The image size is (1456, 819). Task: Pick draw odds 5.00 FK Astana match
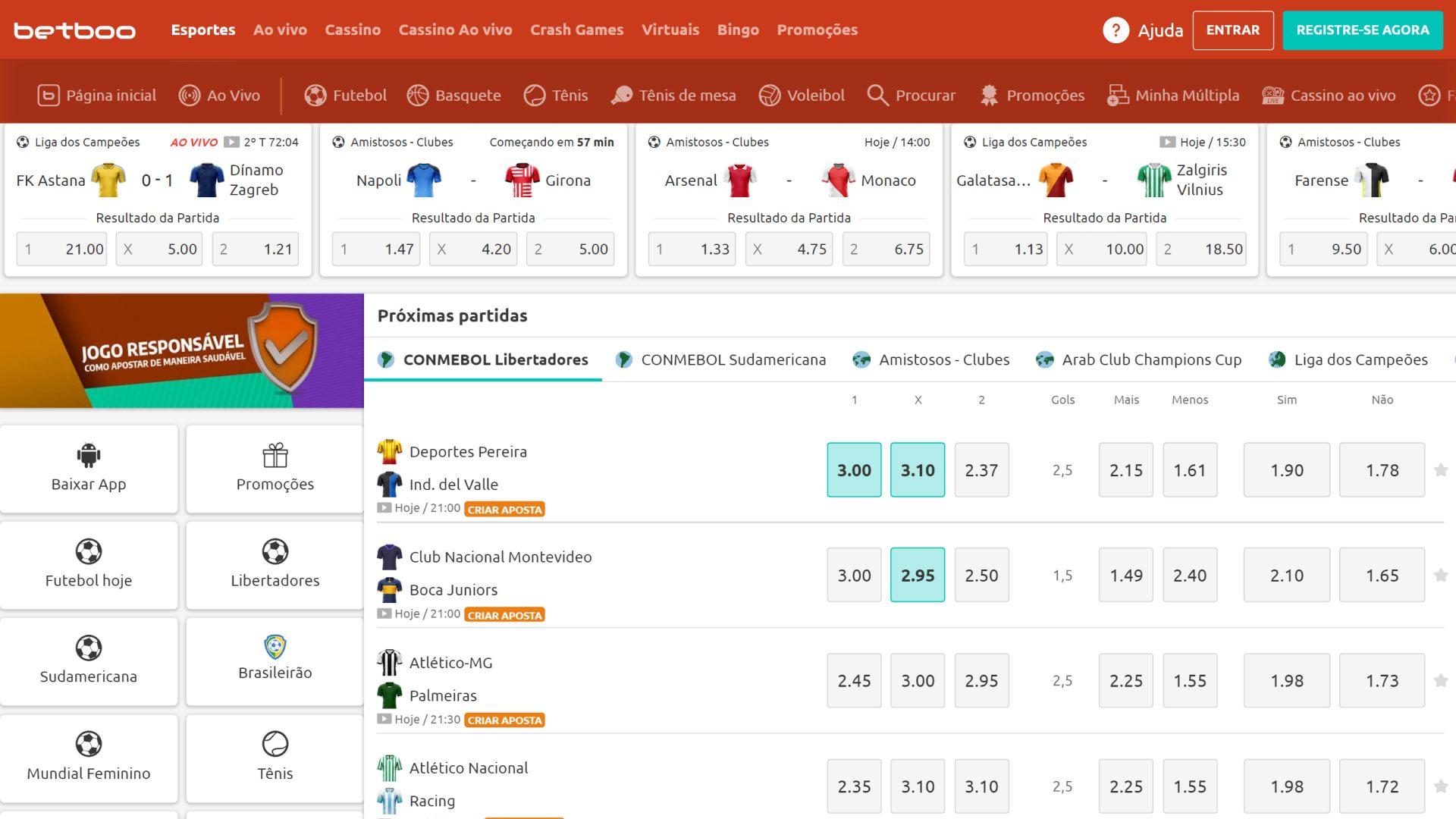pyautogui.click(x=159, y=249)
